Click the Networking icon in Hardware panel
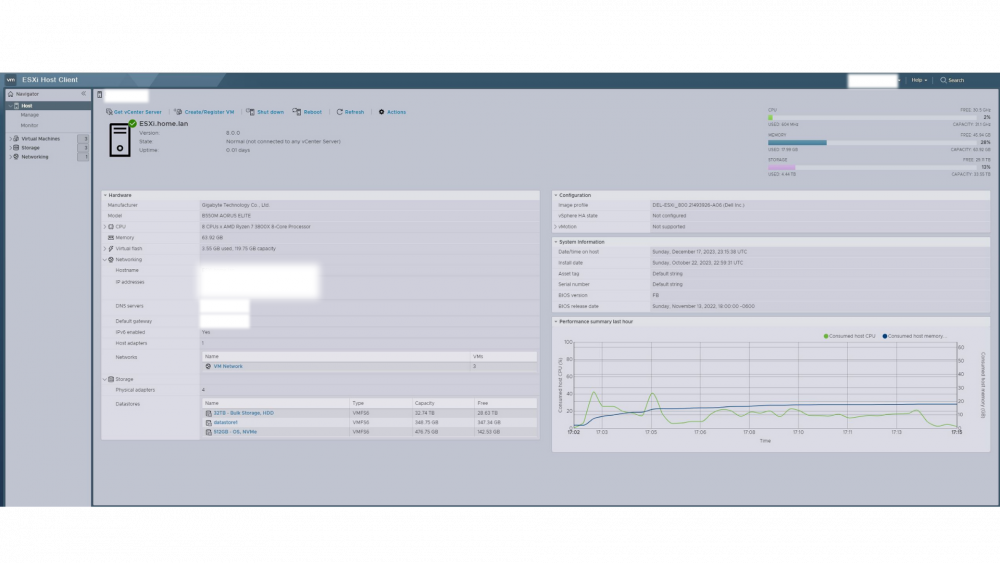 pyautogui.click(x=111, y=260)
